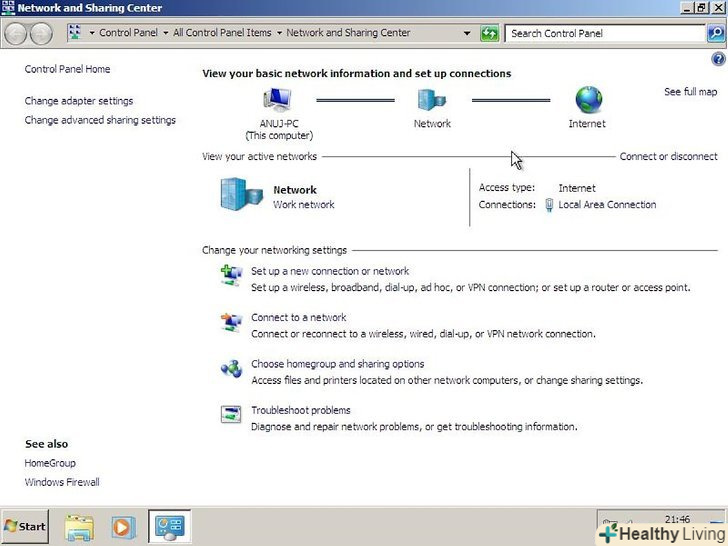The width and height of the screenshot is (728, 546).
Task: Click the address bar network location icon
Action: (74, 33)
